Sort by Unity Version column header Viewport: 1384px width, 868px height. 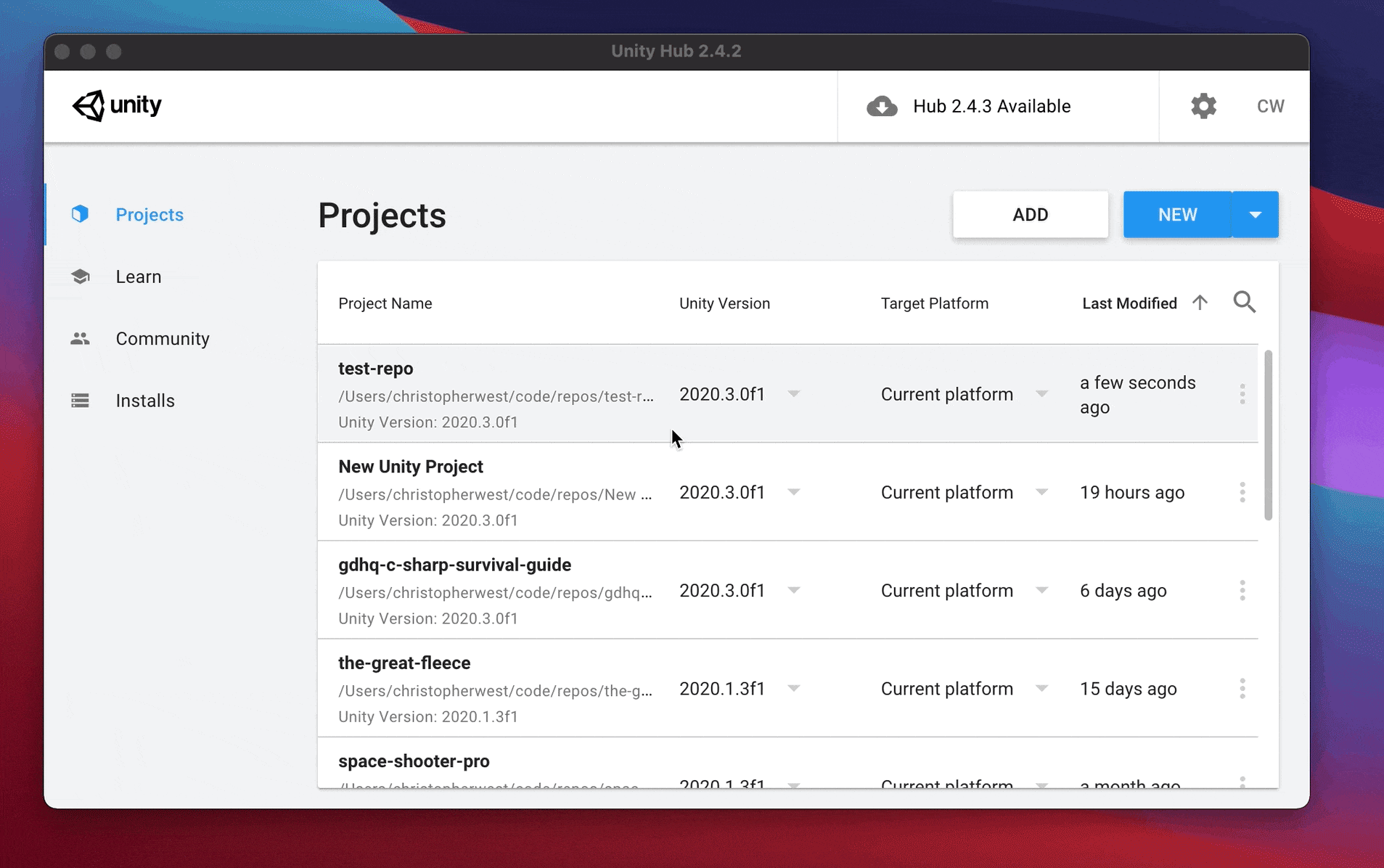[724, 303]
